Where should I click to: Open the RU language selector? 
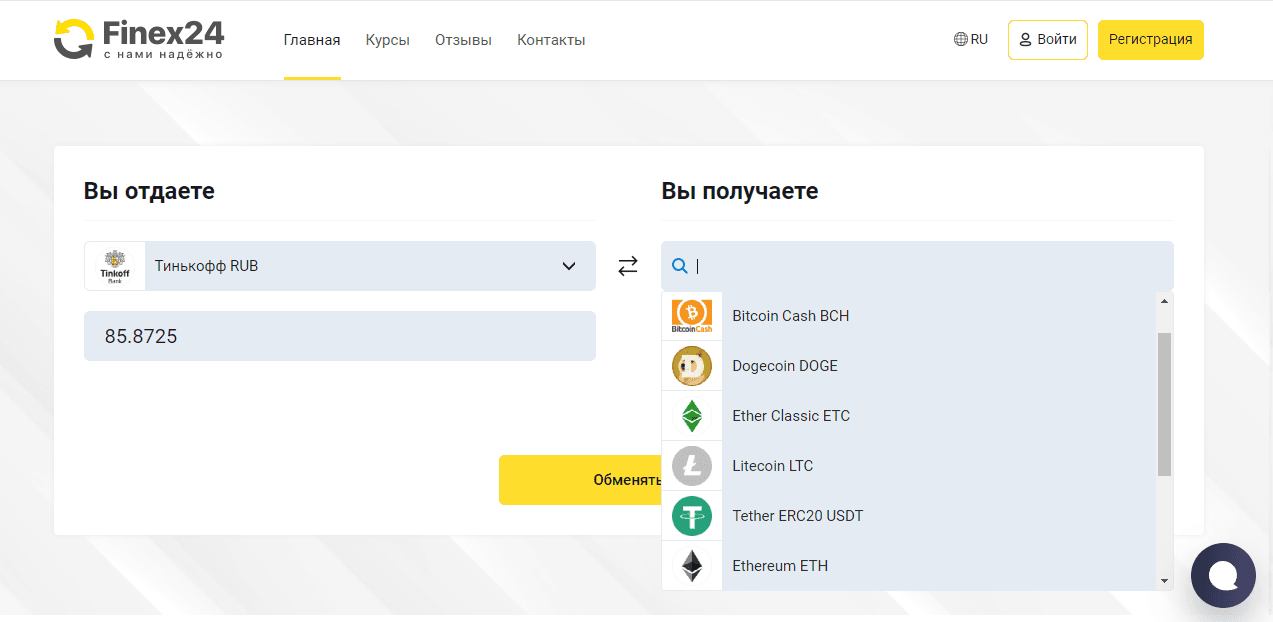point(971,40)
